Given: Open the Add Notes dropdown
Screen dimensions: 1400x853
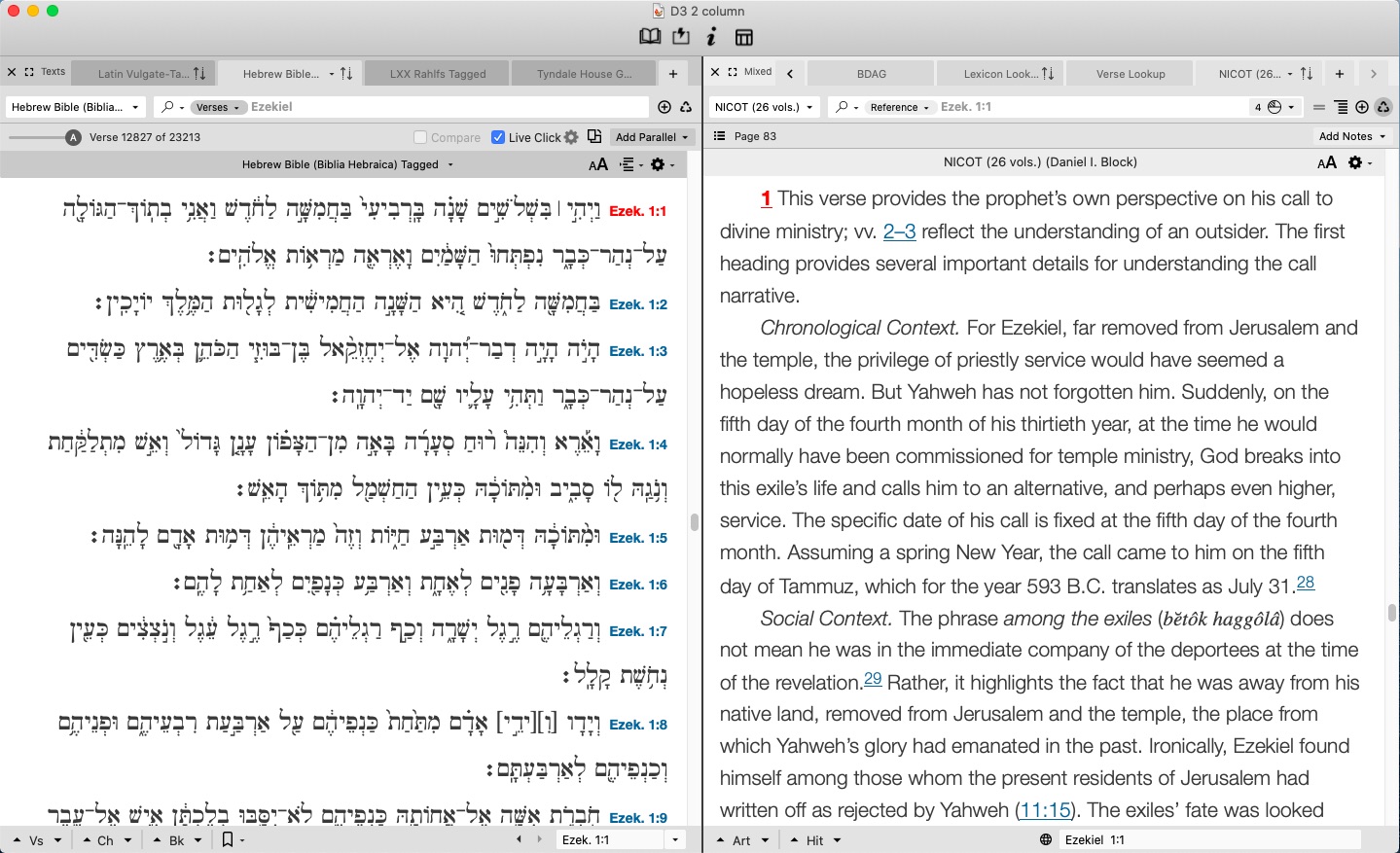Looking at the screenshot, I should pyautogui.click(x=1351, y=136).
